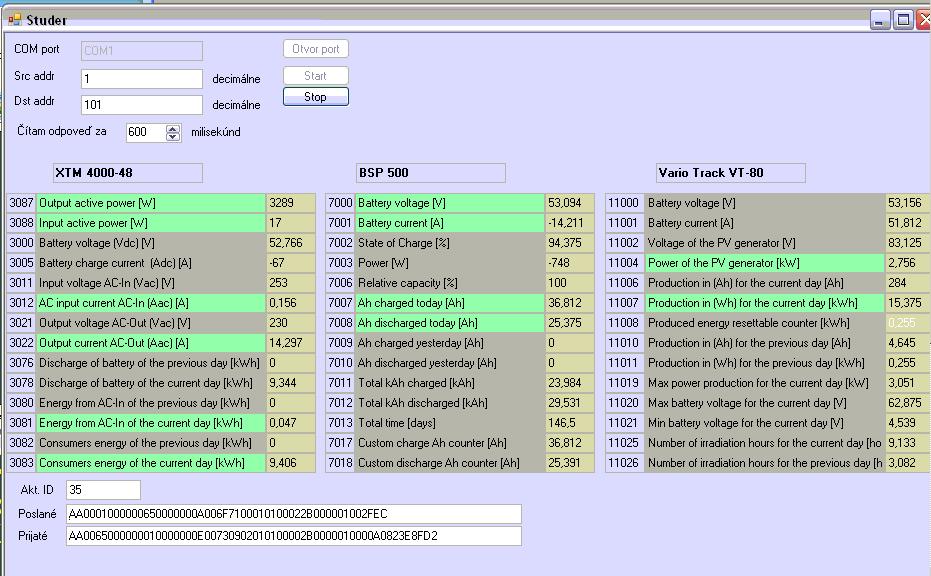Click the Start button

pyautogui.click(x=315, y=76)
